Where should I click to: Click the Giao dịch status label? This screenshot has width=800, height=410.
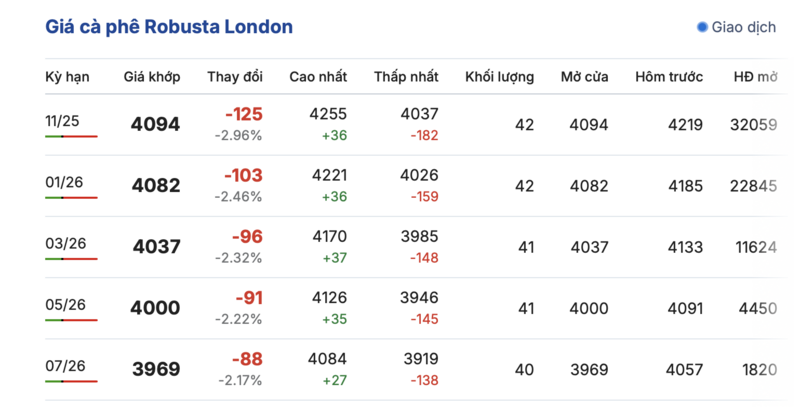[743, 28]
